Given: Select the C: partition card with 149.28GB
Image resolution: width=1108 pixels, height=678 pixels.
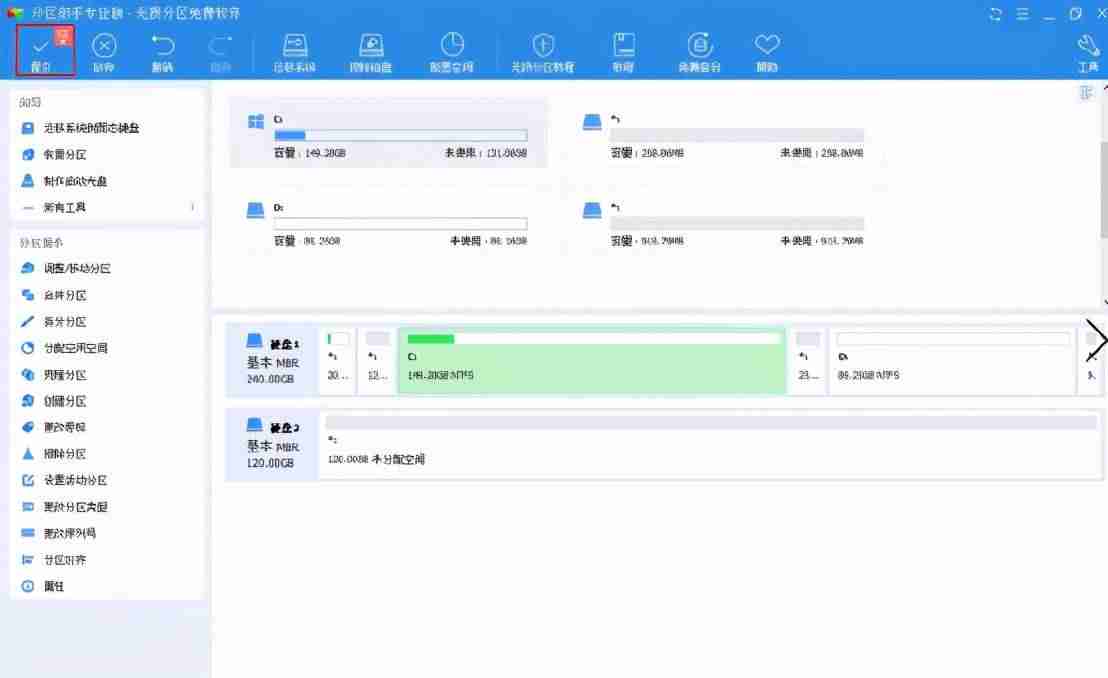Looking at the screenshot, I should (x=388, y=133).
